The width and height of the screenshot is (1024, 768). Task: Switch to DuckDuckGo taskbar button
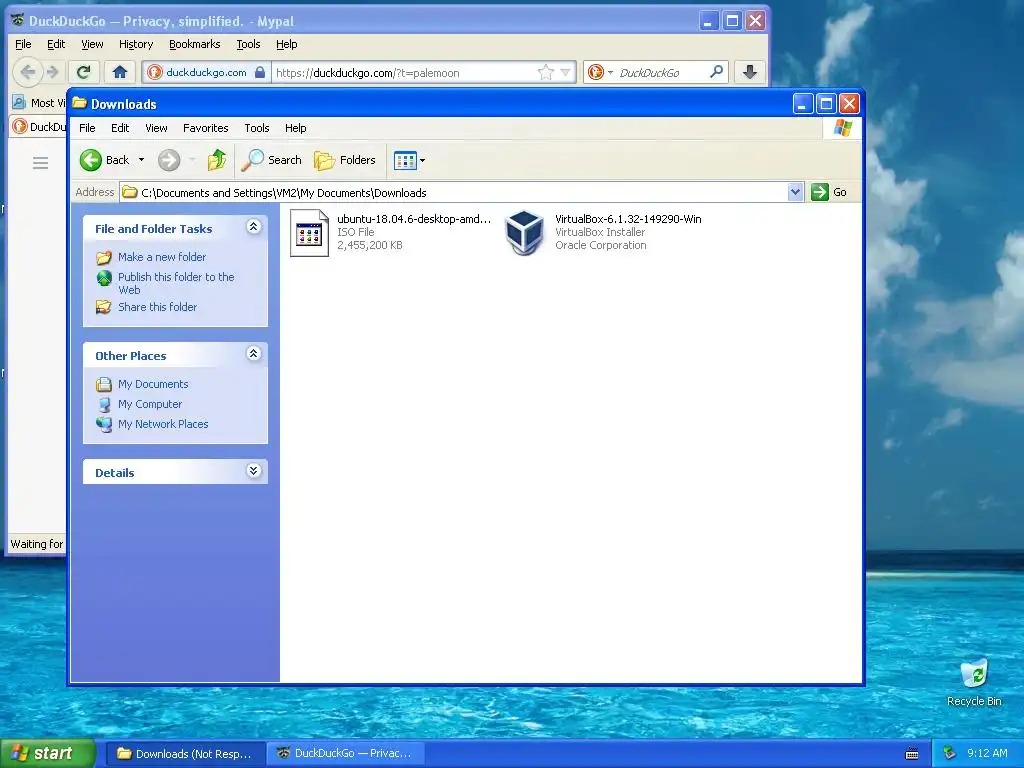(345, 754)
